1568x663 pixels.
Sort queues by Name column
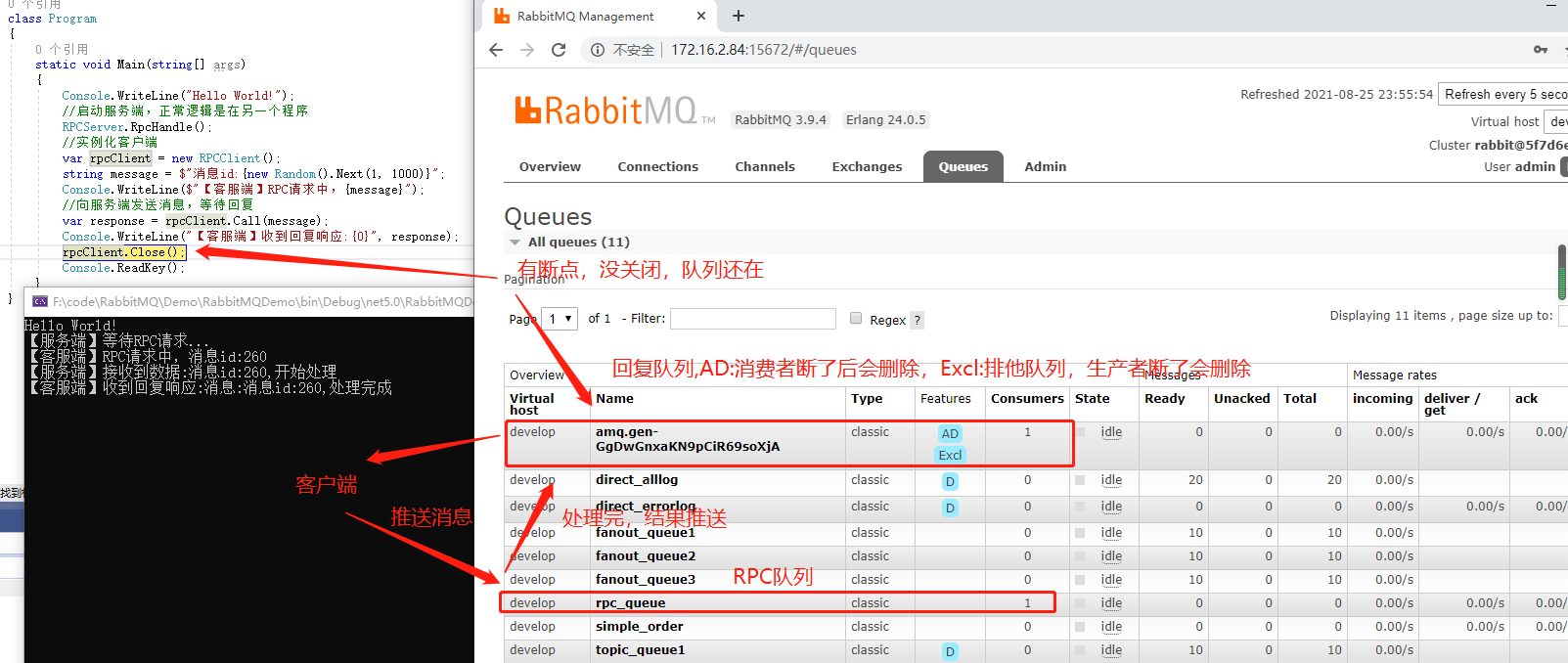coord(614,398)
